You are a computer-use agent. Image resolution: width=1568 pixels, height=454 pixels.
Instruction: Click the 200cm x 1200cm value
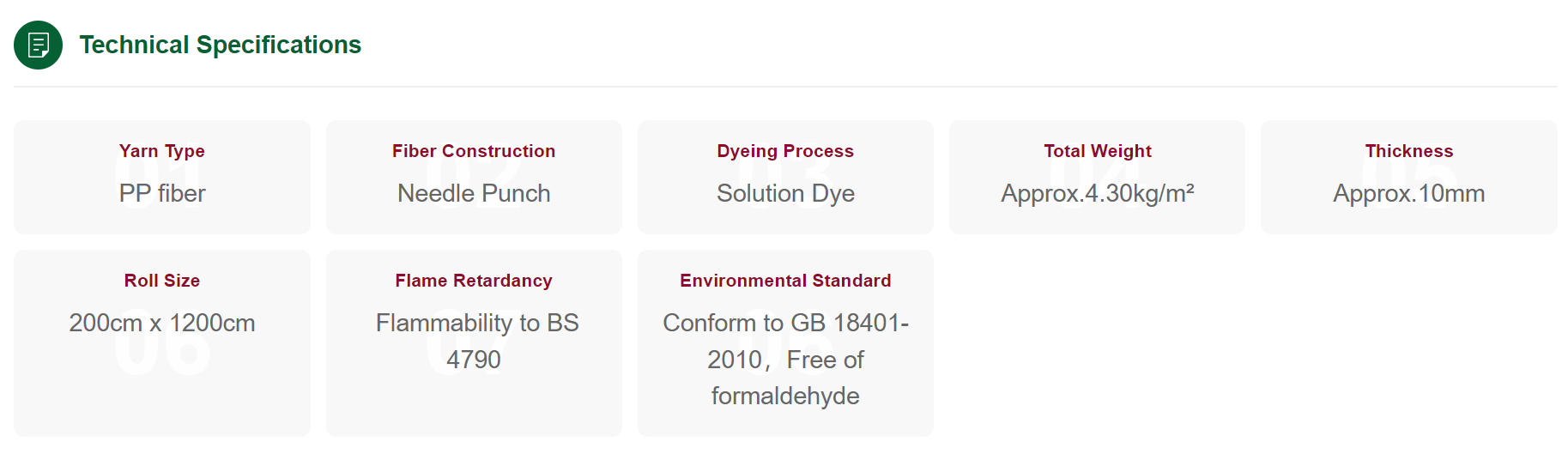click(162, 323)
